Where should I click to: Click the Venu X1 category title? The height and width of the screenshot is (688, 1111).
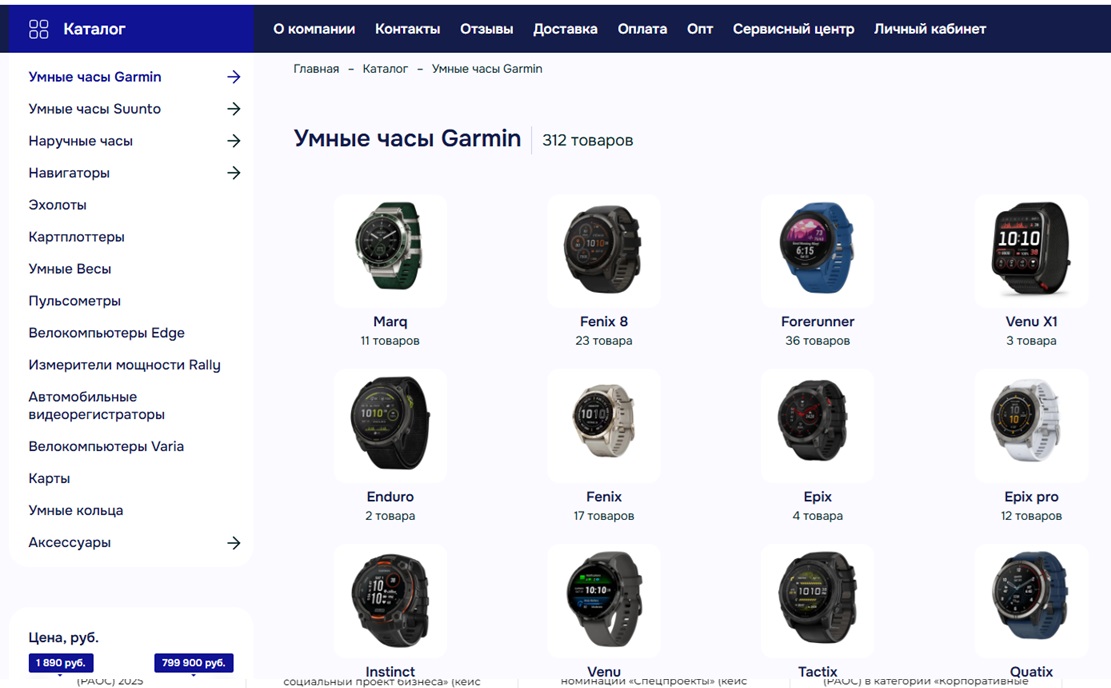1031,322
